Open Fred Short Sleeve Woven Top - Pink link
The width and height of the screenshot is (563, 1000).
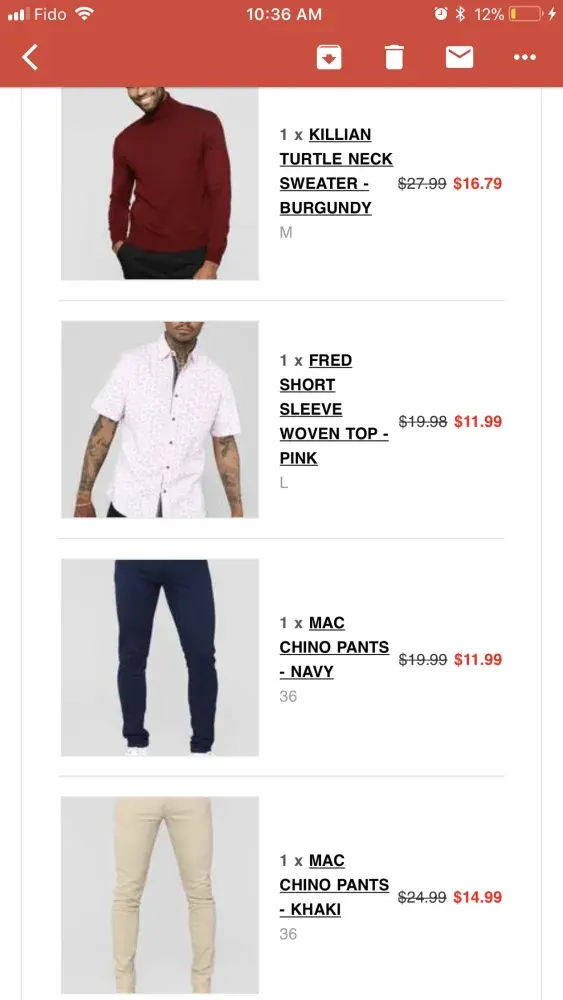pyautogui.click(x=333, y=409)
